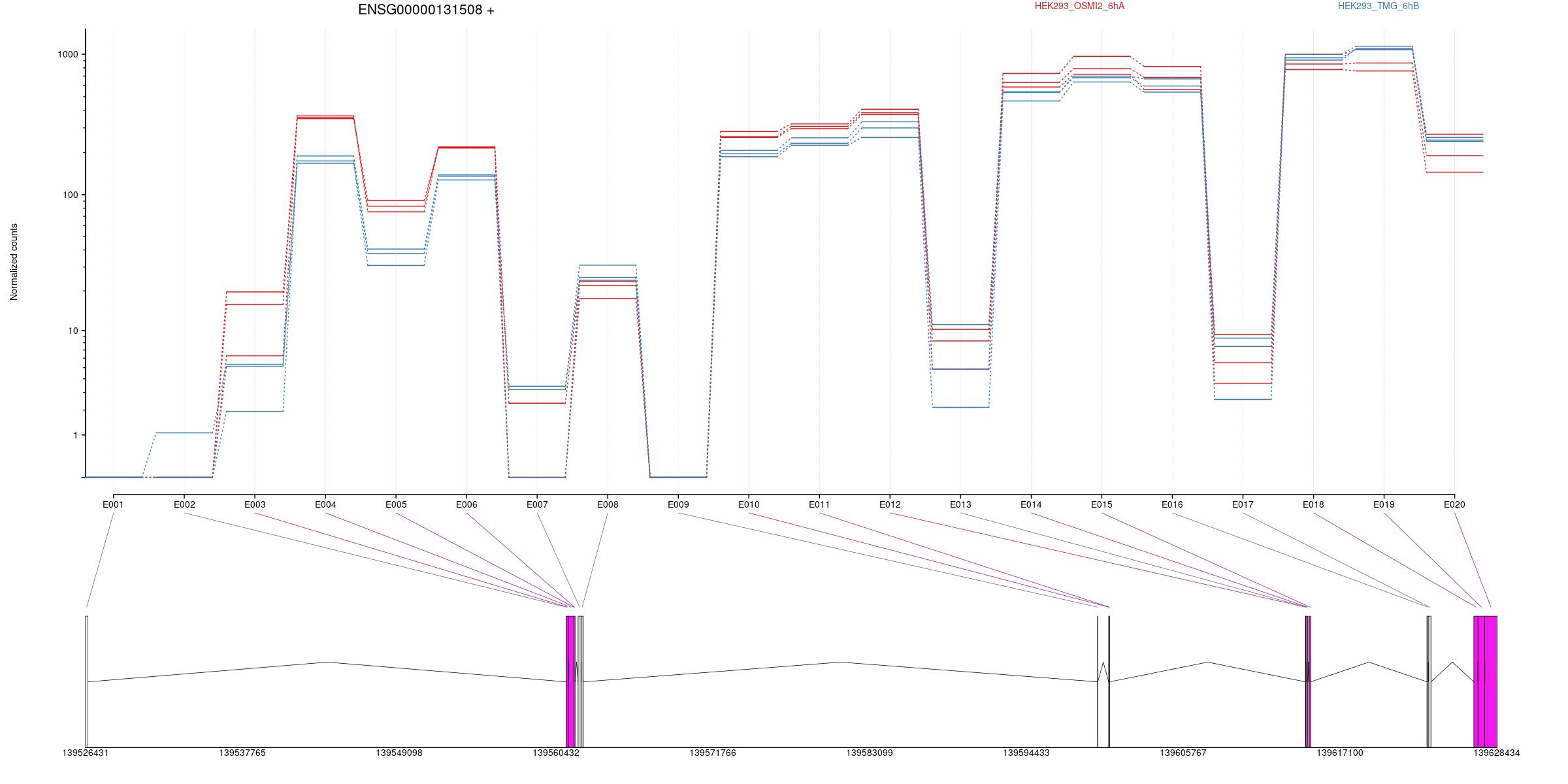Select exon label E018

coord(1313,504)
